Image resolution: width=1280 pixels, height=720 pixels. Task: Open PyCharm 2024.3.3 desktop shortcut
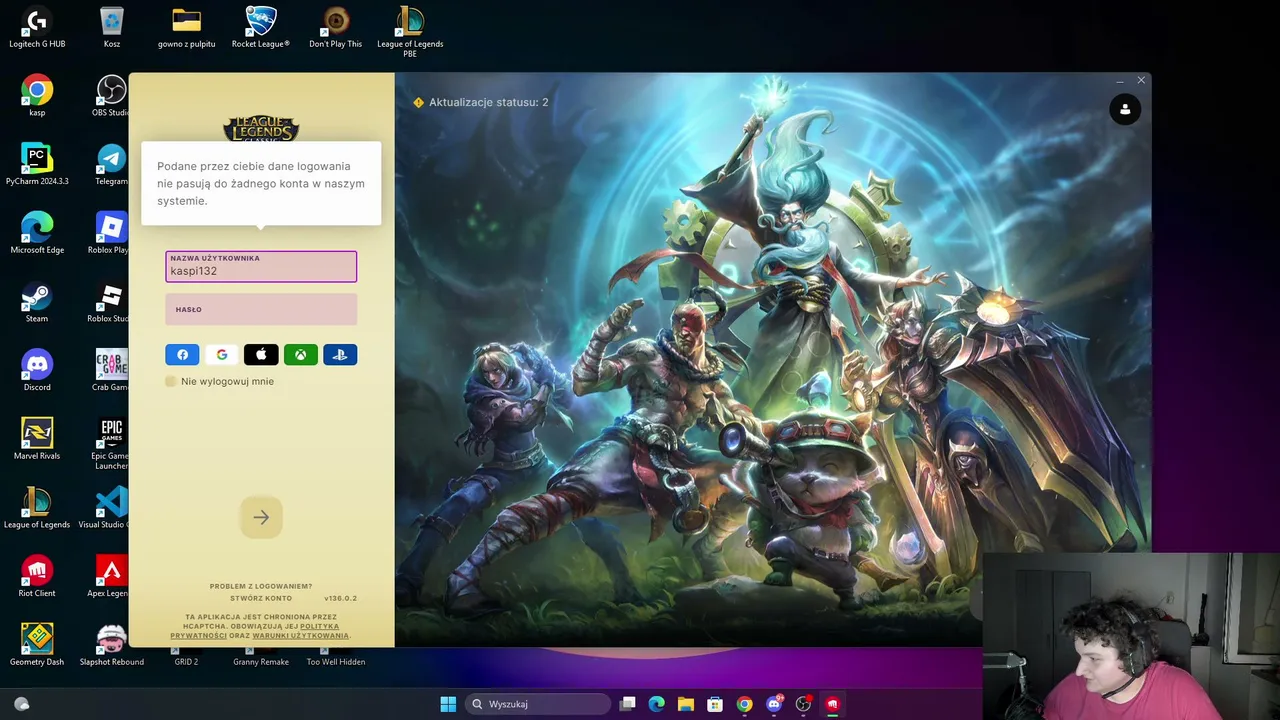click(37, 165)
